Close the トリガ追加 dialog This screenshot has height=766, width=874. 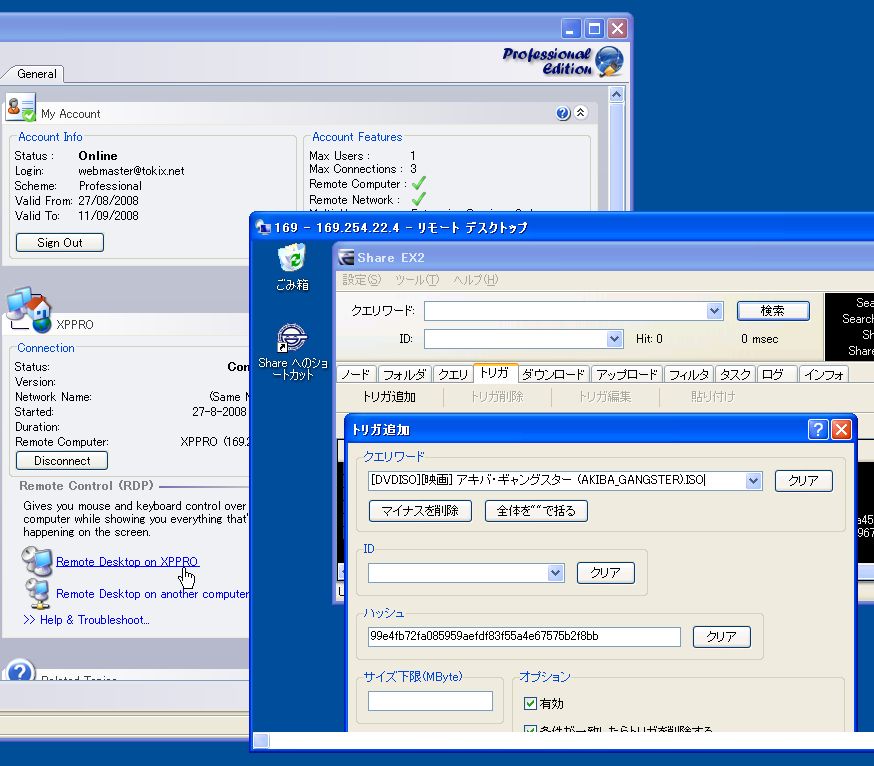pos(841,429)
